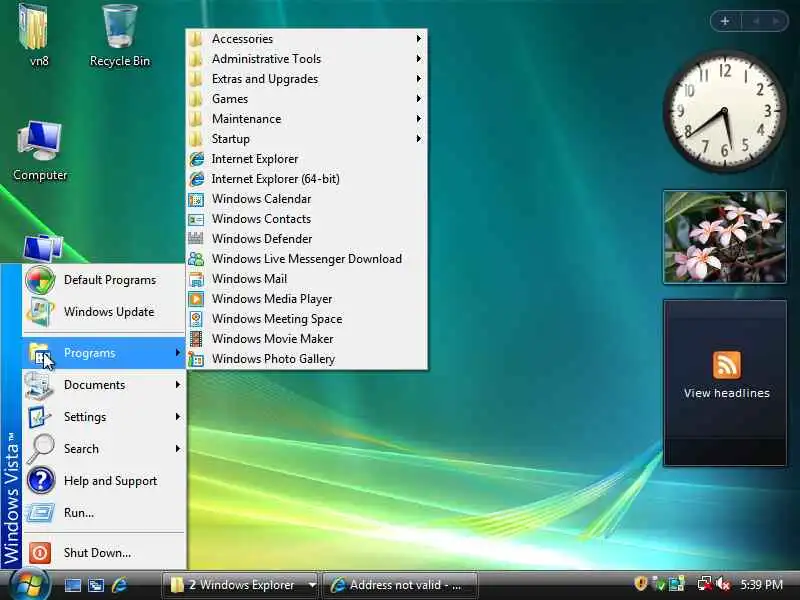Click the Shut Down power icon

40,553
